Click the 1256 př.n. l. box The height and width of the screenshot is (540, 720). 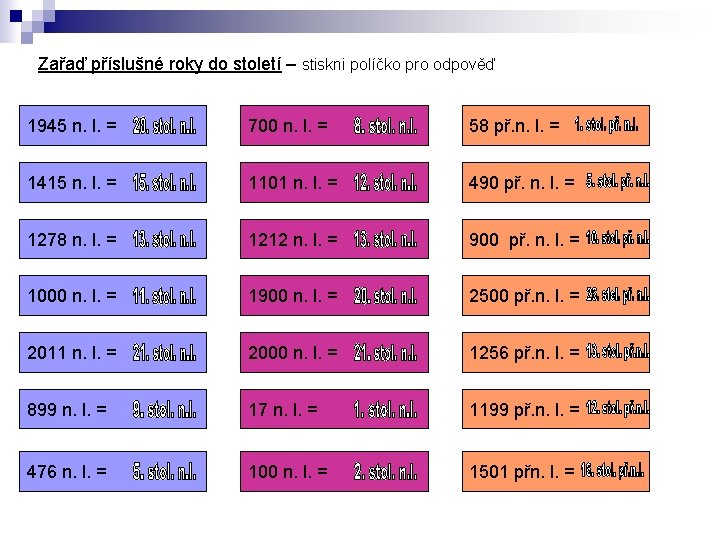[556, 352]
